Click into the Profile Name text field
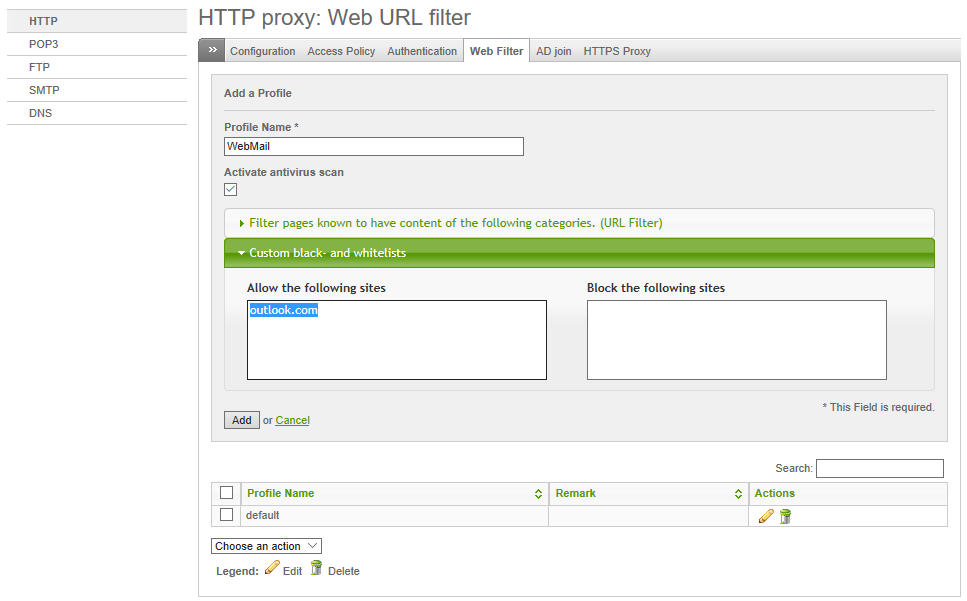This screenshot has width=967, height=601. coord(373,147)
